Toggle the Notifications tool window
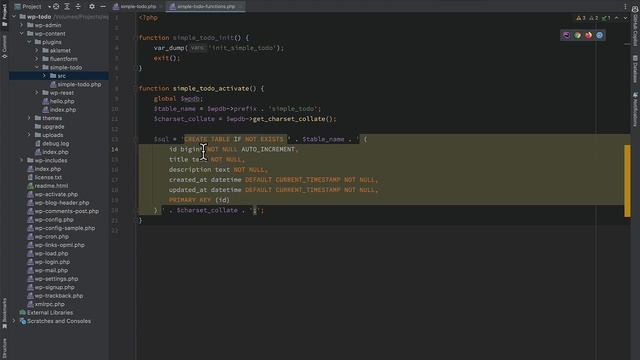Image resolution: width=640 pixels, height=360 pixels. pyautogui.click(x=635, y=109)
